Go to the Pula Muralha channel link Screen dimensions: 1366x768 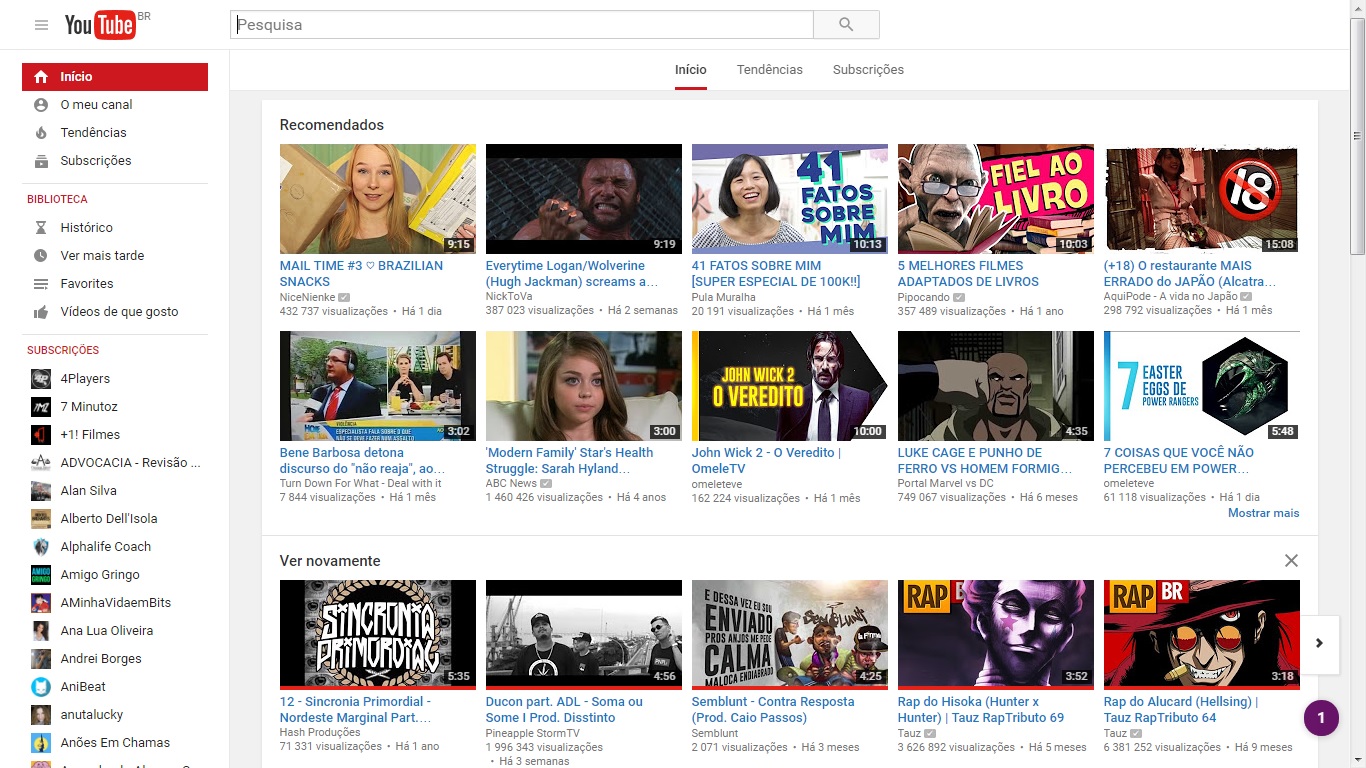pyautogui.click(x=724, y=297)
